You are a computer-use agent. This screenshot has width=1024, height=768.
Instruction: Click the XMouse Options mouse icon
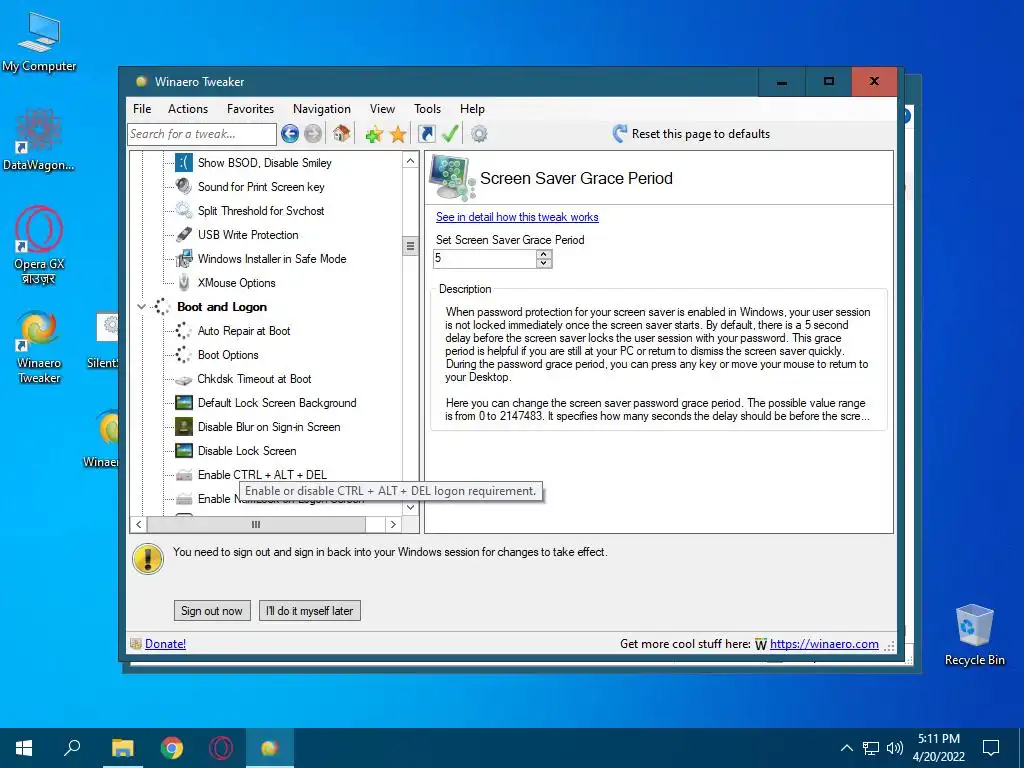[184, 283]
